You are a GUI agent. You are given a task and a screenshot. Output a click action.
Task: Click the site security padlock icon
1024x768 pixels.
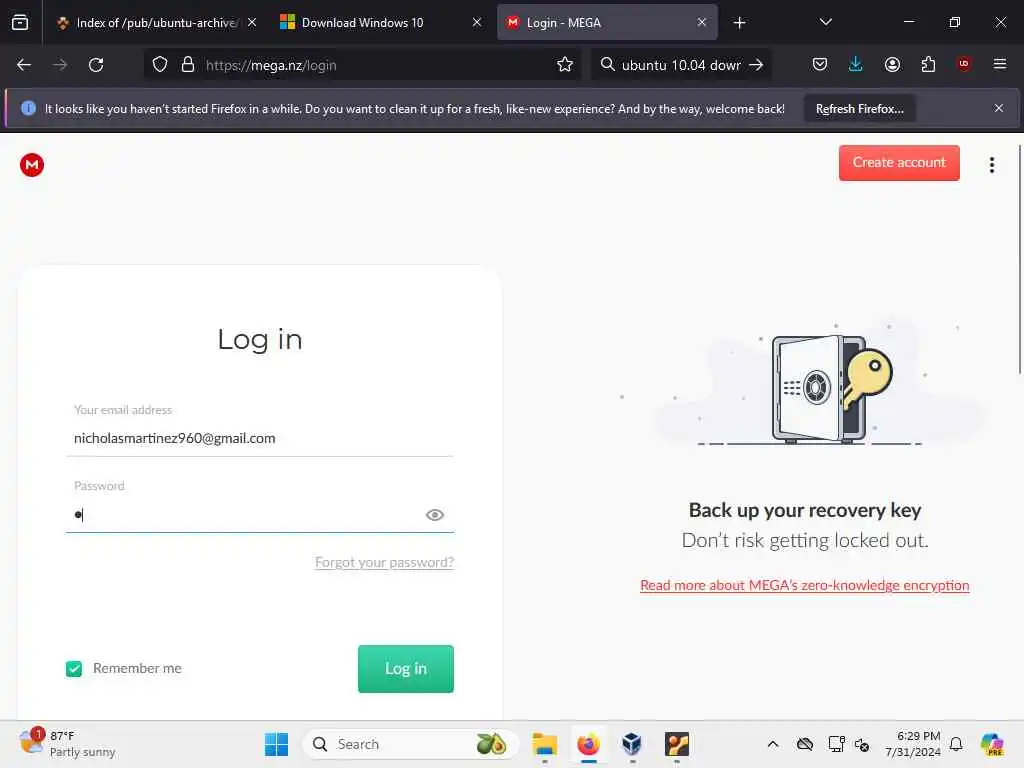(188, 65)
